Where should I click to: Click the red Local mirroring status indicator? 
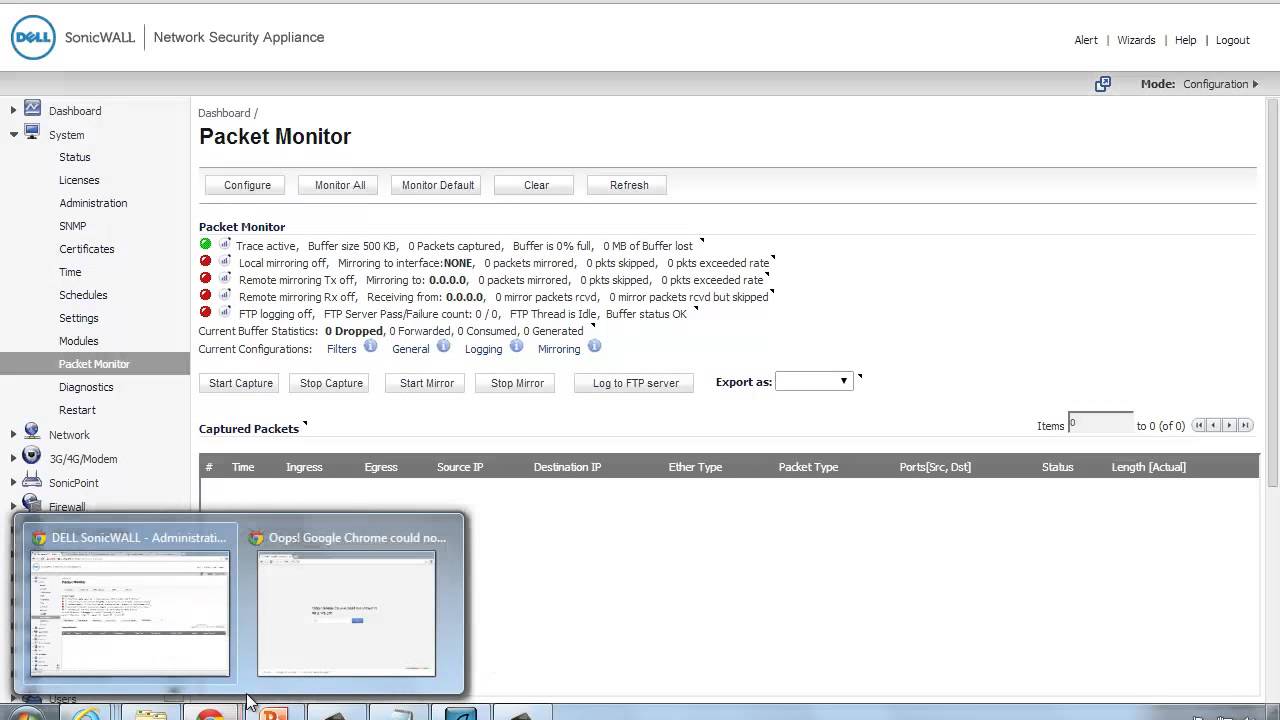tap(205, 261)
